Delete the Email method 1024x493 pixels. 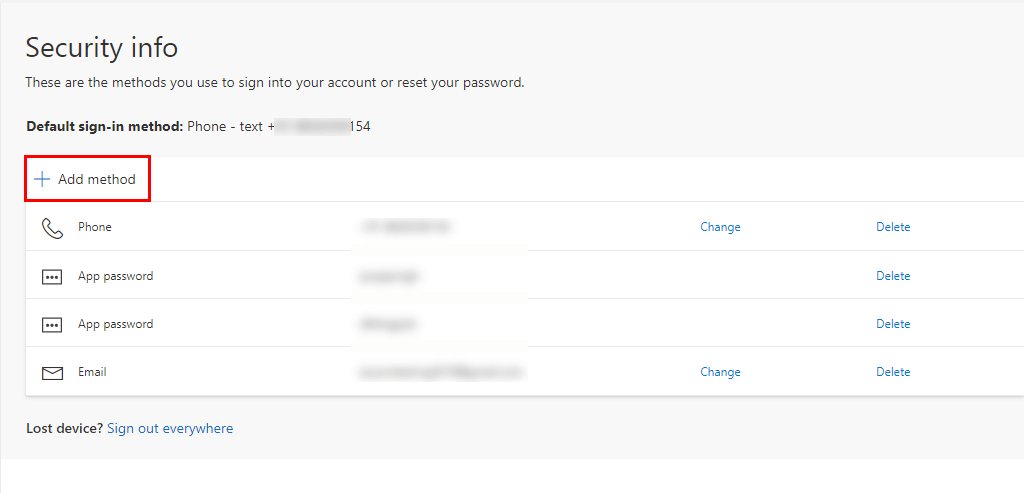[x=893, y=372]
